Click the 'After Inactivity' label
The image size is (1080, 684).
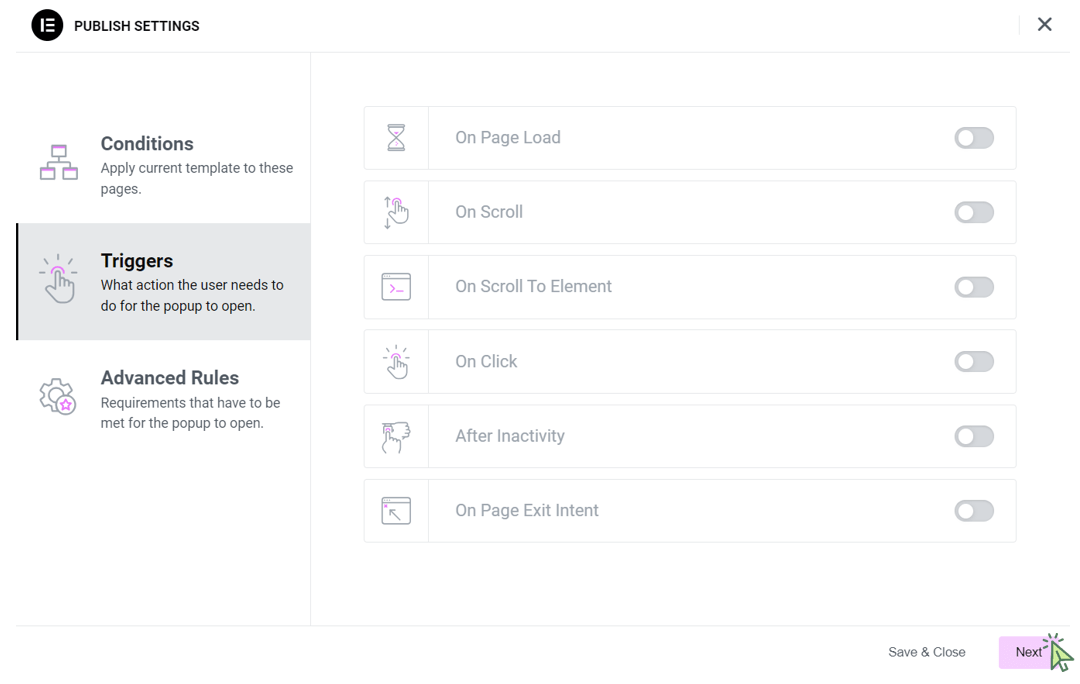(x=510, y=436)
